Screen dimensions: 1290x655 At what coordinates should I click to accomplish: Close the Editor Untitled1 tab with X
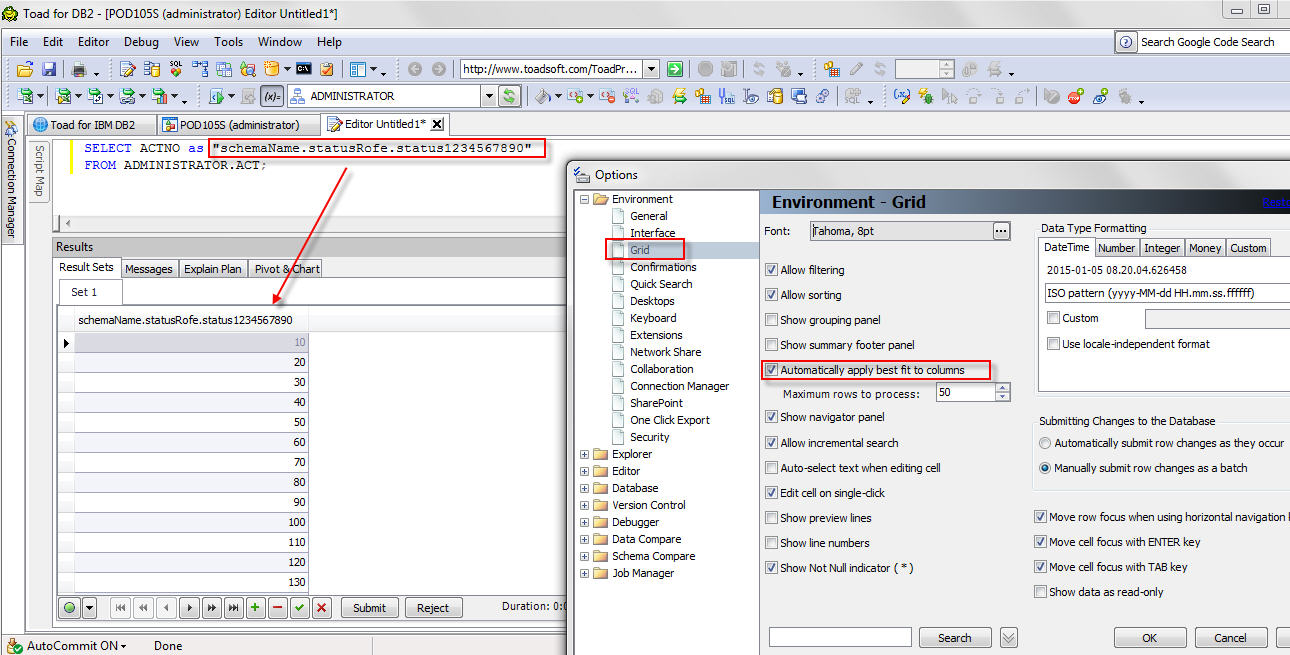click(x=437, y=124)
